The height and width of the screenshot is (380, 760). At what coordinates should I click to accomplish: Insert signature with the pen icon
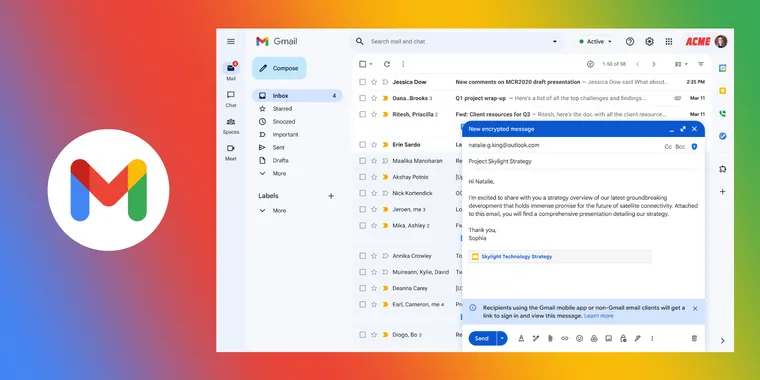click(x=637, y=338)
